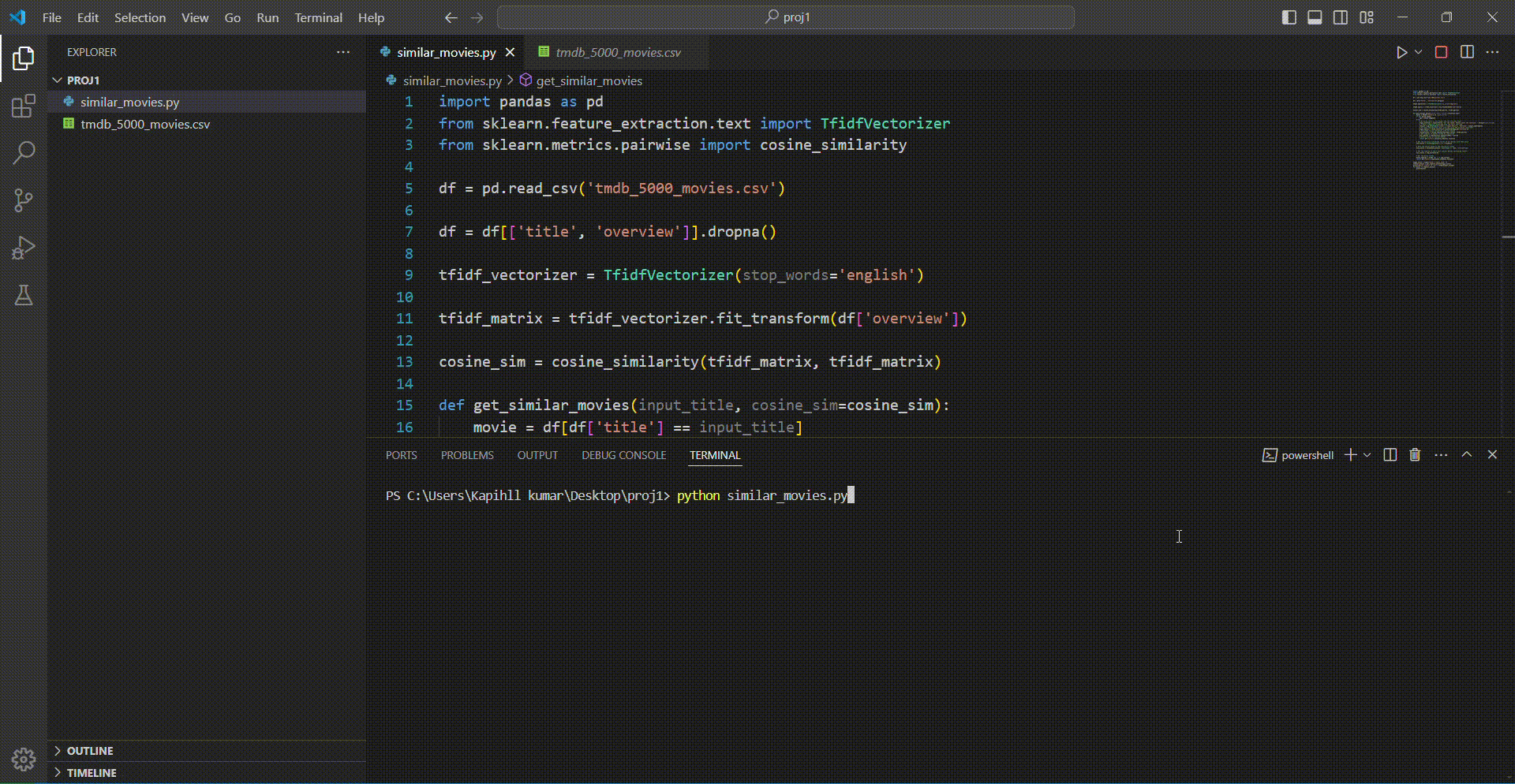Screen dimensions: 1515x784
Task: Open the Go menu
Action: [x=233, y=17]
